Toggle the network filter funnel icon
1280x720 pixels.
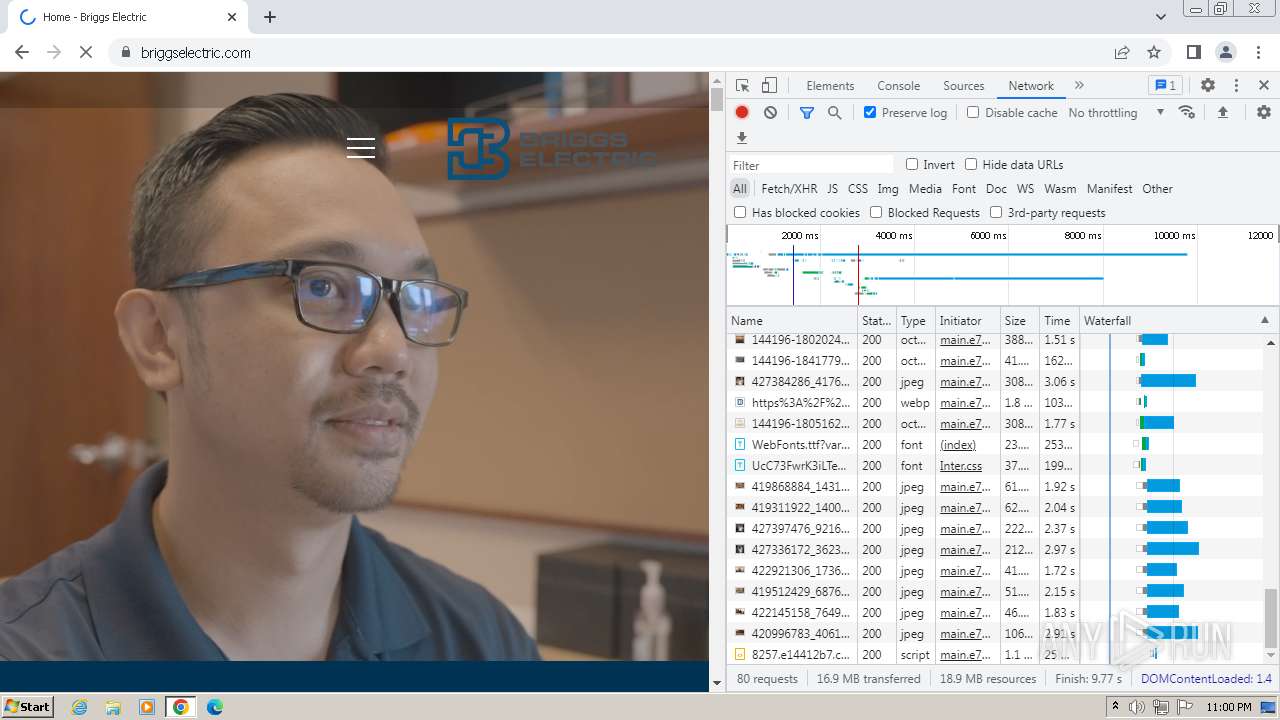pyautogui.click(x=807, y=113)
